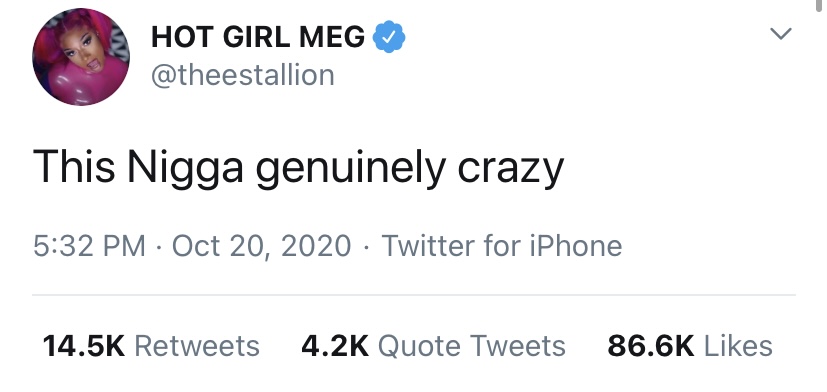Image resolution: width=827 pixels, height=392 pixels.
Task: Expand the tweet options chevron
Action: [781, 34]
